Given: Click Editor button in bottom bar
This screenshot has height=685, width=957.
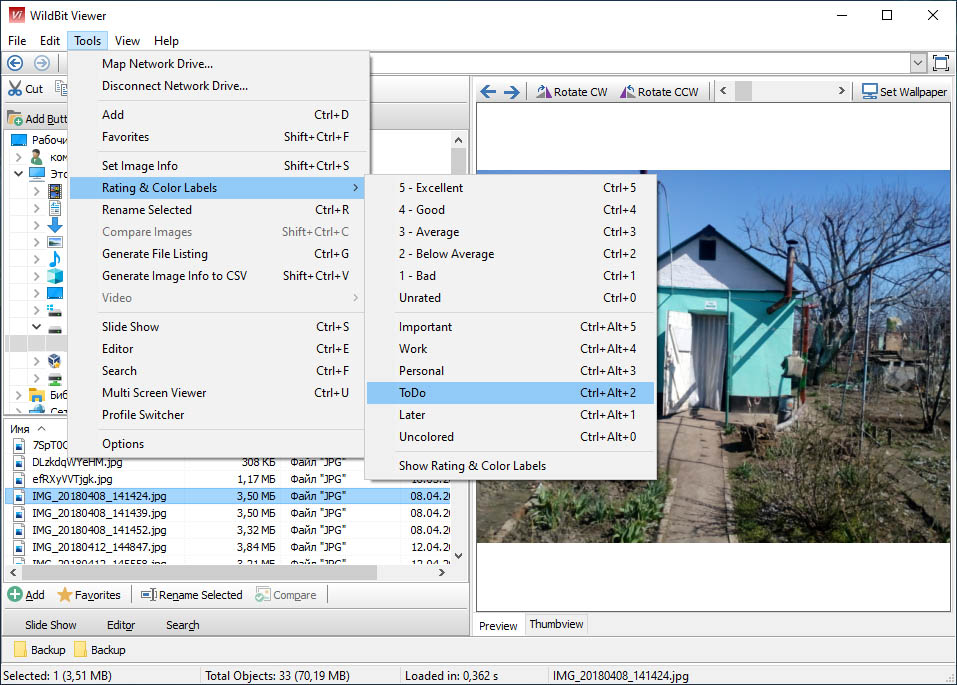Looking at the screenshot, I should tap(121, 625).
